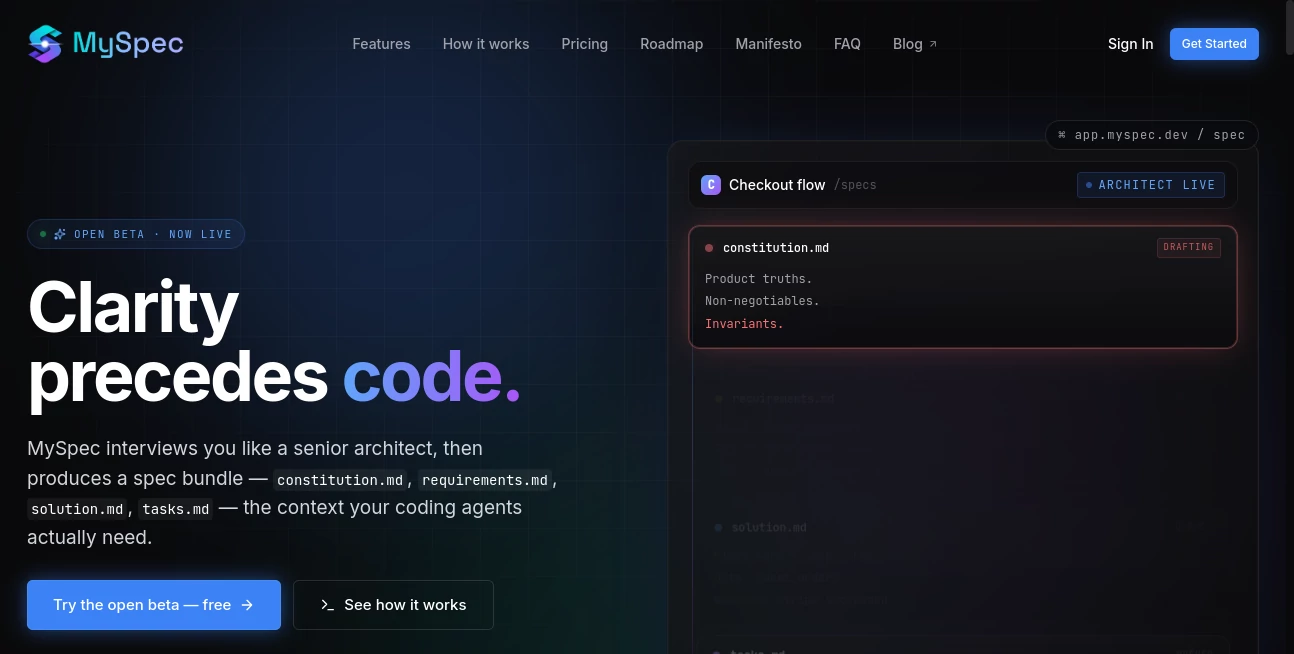
Task: Open the Manifesto nav link
Action: click(768, 44)
